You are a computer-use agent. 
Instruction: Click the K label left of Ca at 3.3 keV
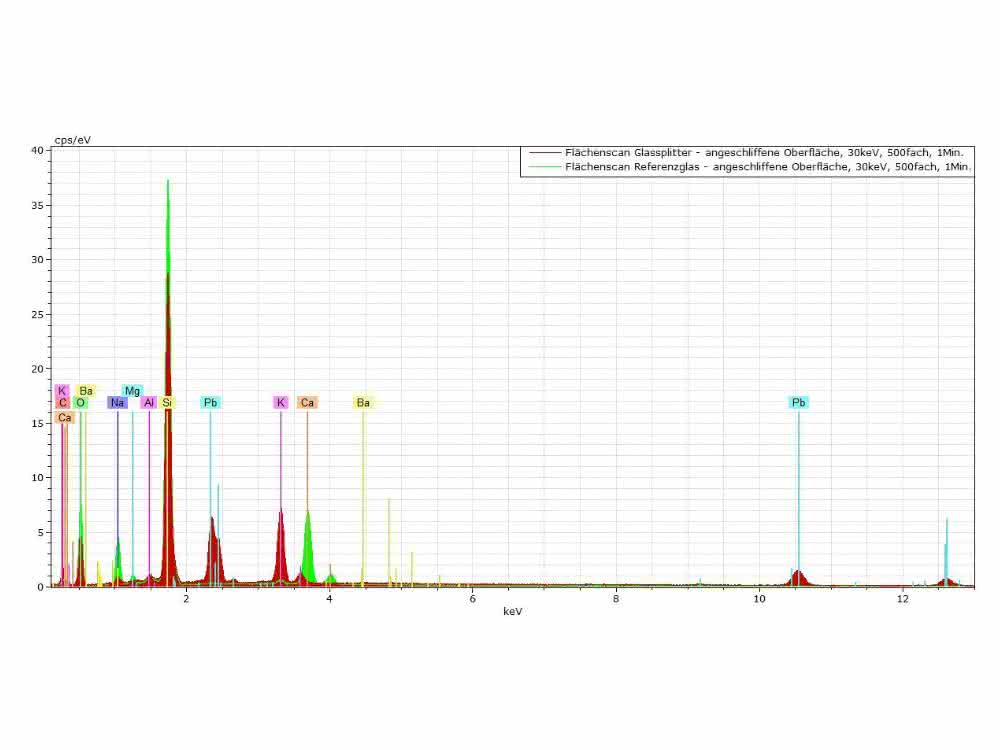tap(280, 402)
